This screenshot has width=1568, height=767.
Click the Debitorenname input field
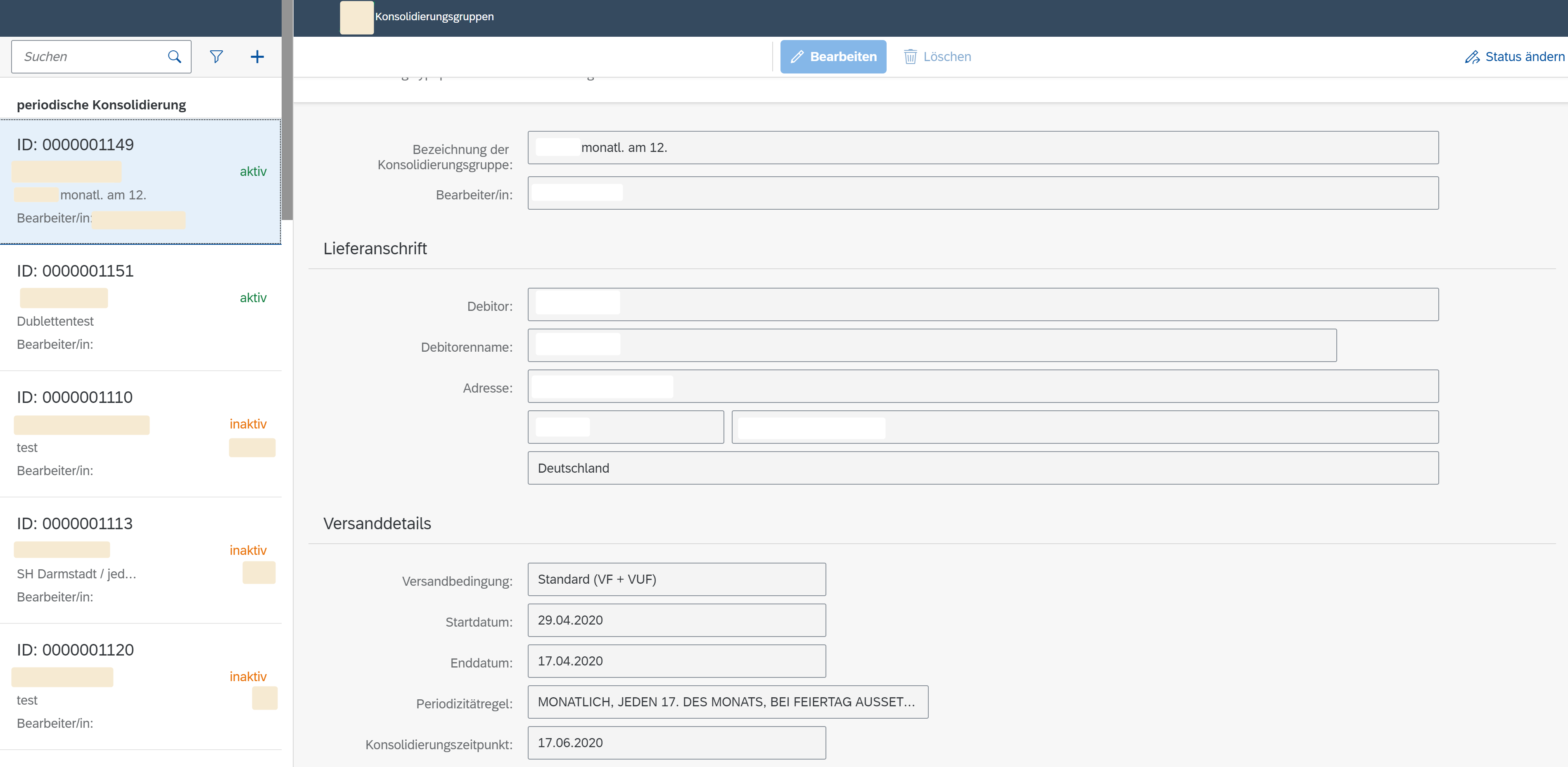tap(932, 345)
